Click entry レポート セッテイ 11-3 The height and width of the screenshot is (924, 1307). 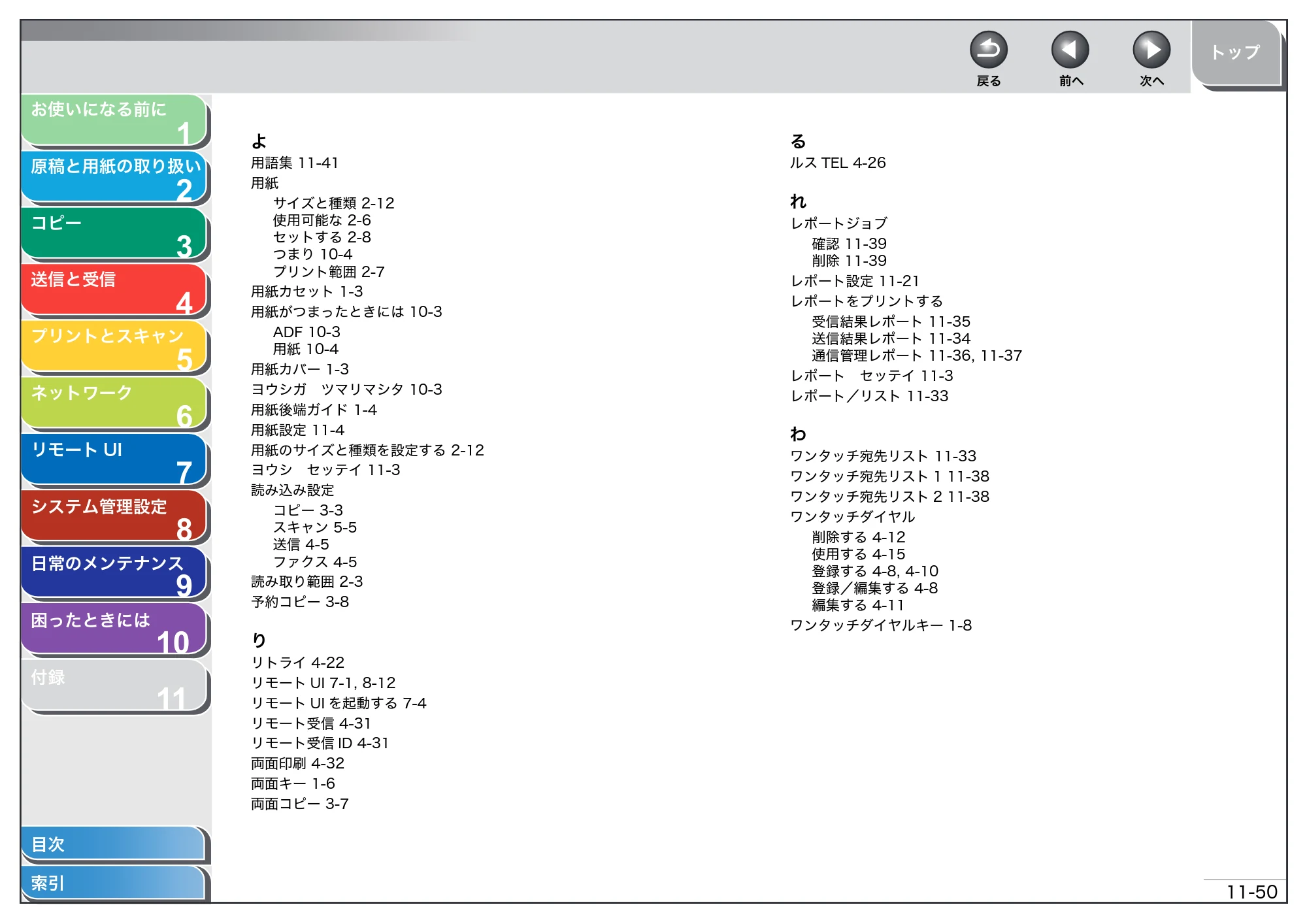tap(872, 376)
